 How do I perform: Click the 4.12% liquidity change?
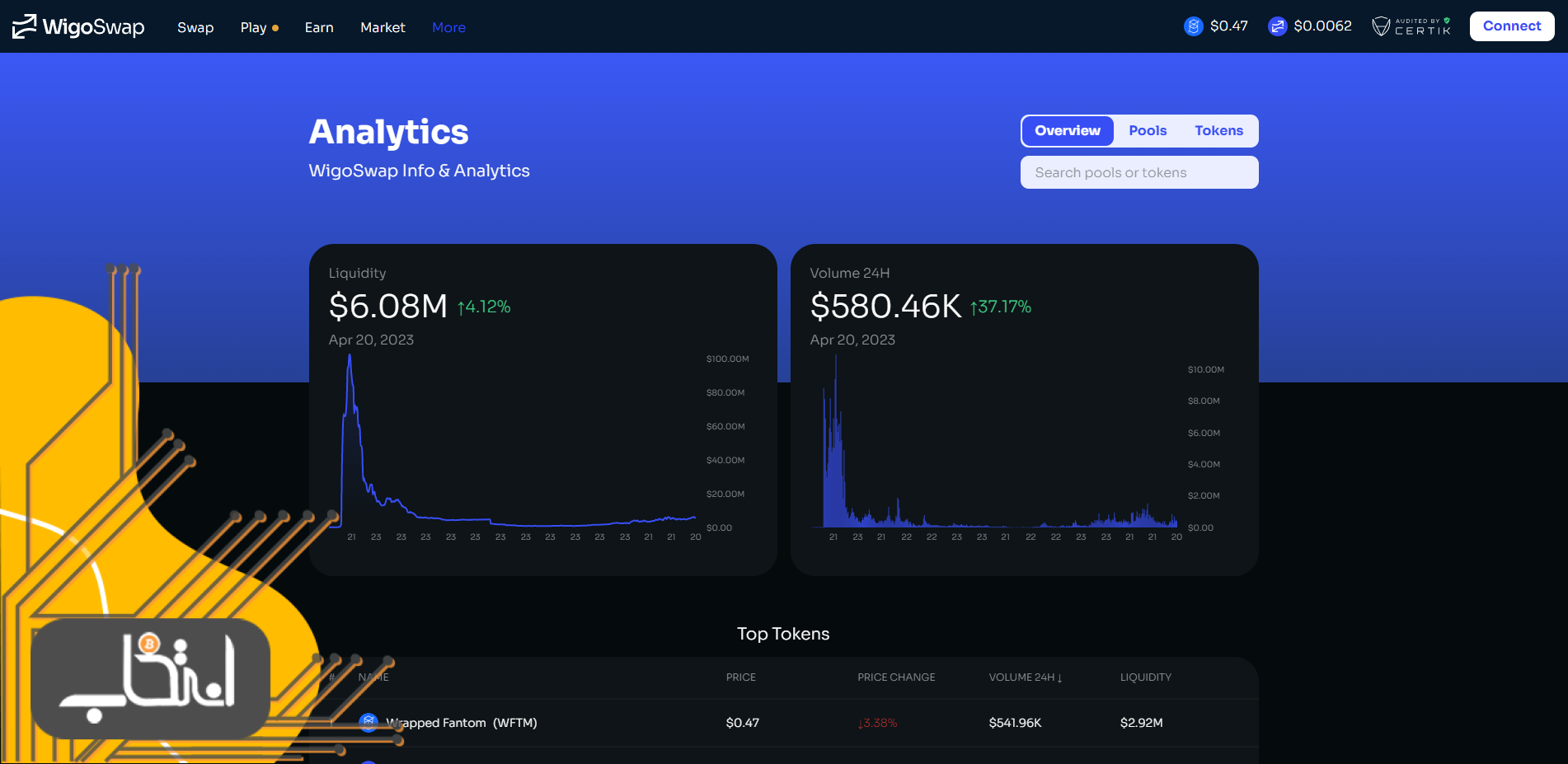[x=484, y=307]
